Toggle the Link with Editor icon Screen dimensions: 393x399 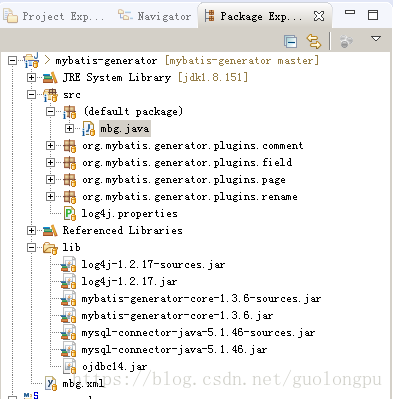(314, 41)
